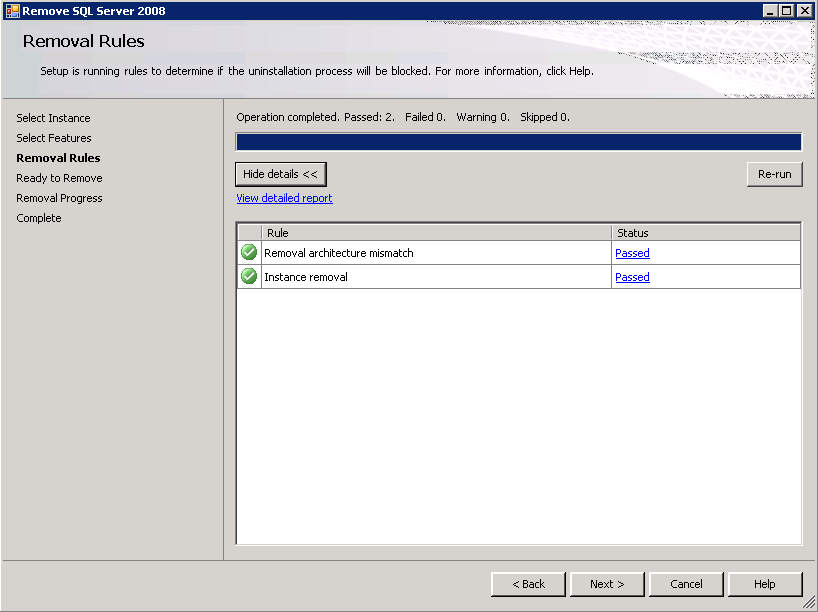Screen dimensions: 818x612
Task: Click the window resize grip in corner
Action: 809,603
